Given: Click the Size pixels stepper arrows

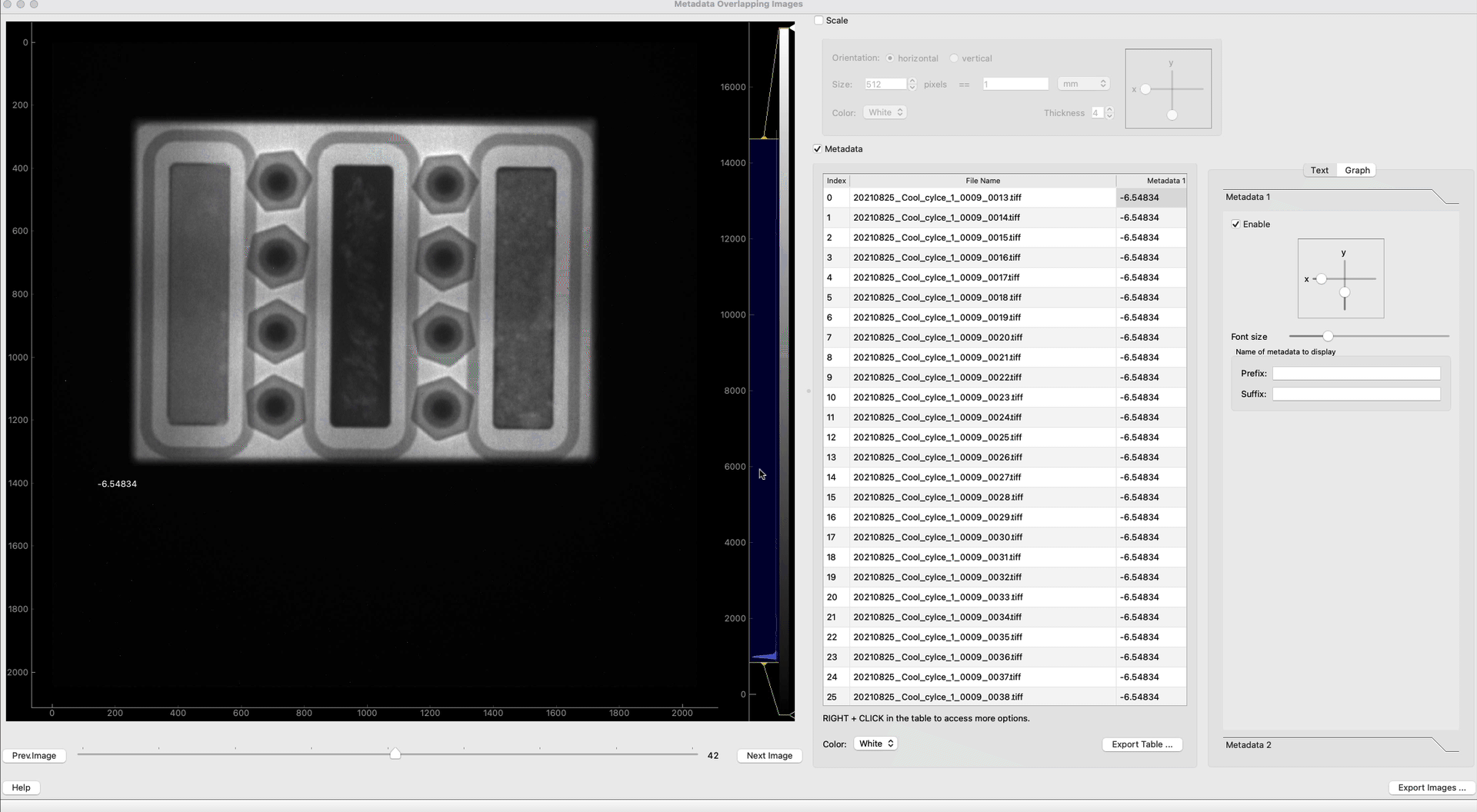Looking at the screenshot, I should point(912,84).
